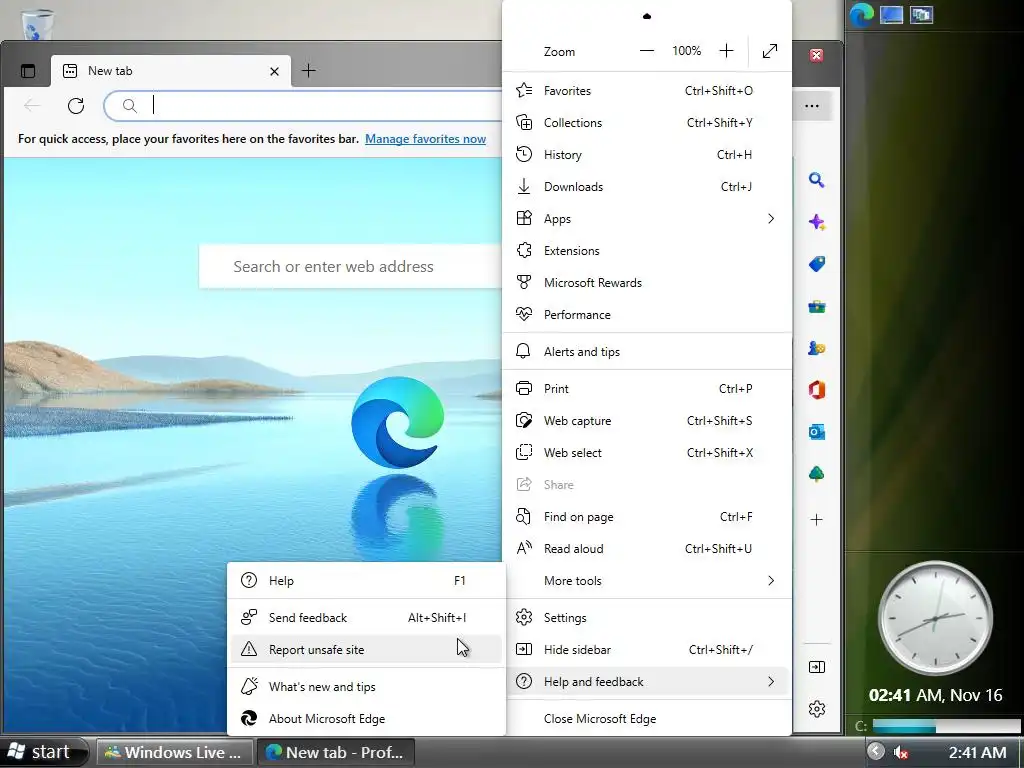Viewport: 1024px width, 768px height.
Task: Open the sidebar Tools briefcase icon
Action: (x=816, y=306)
